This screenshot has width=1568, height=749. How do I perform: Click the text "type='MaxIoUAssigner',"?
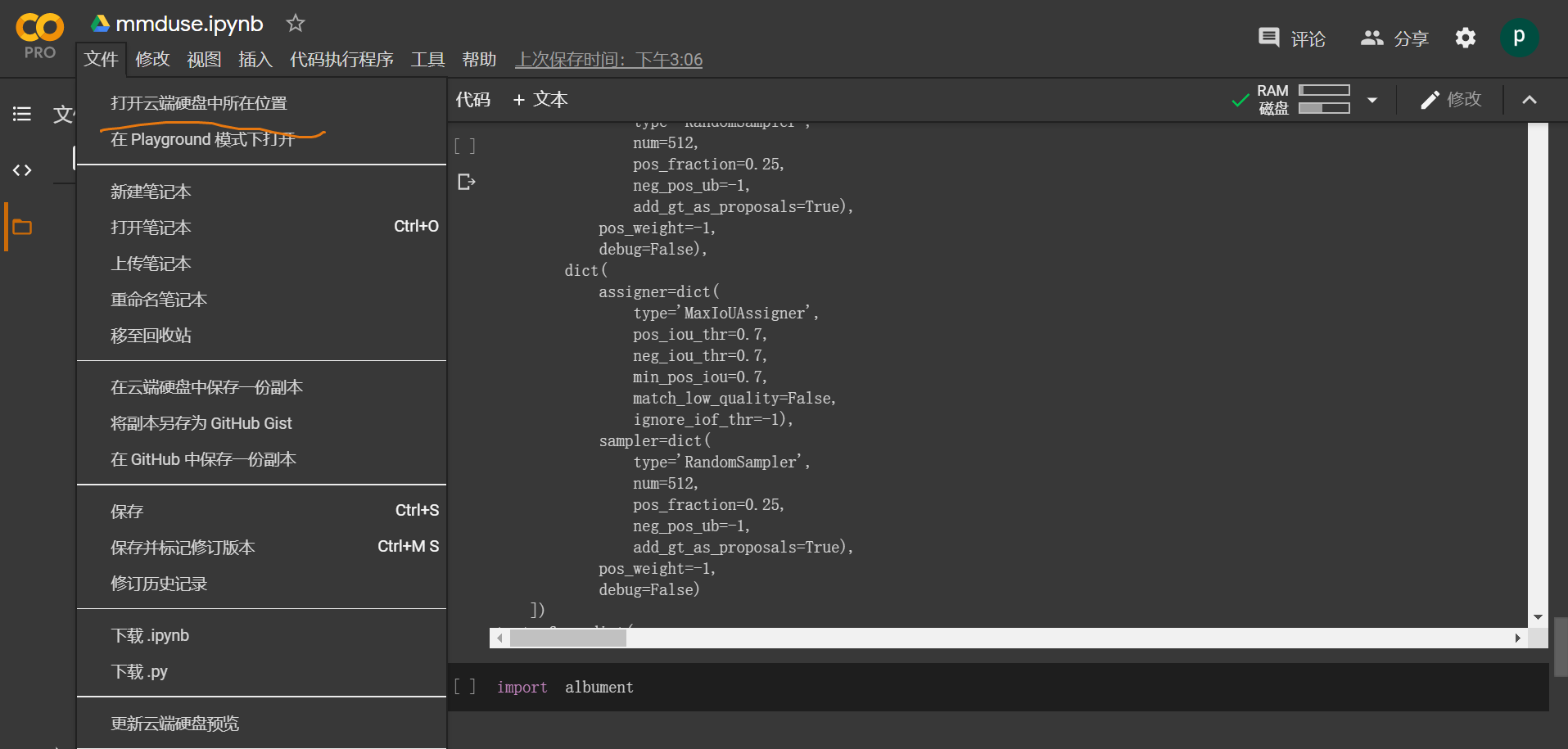[x=725, y=313]
